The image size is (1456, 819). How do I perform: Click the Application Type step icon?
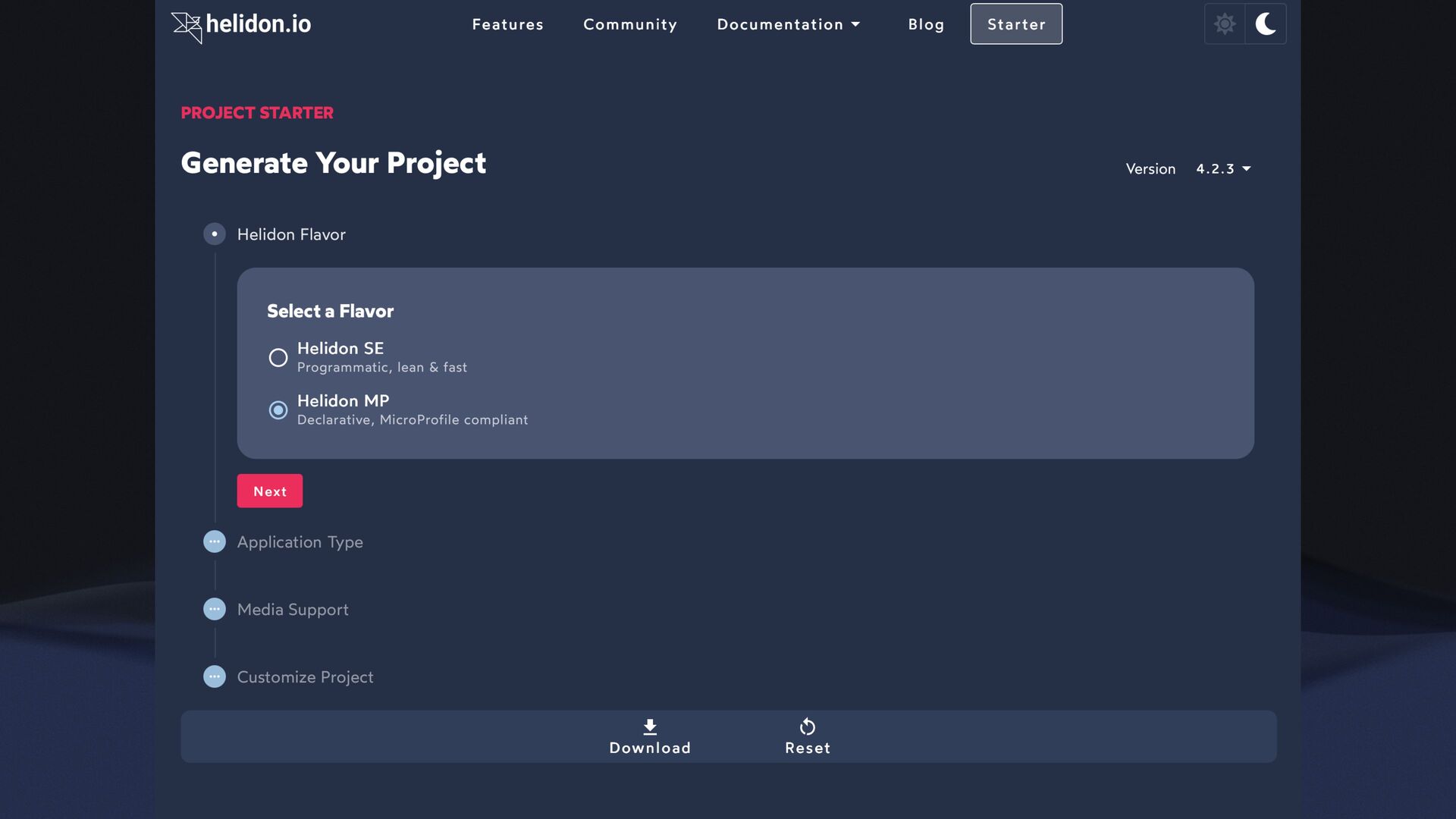click(x=215, y=542)
